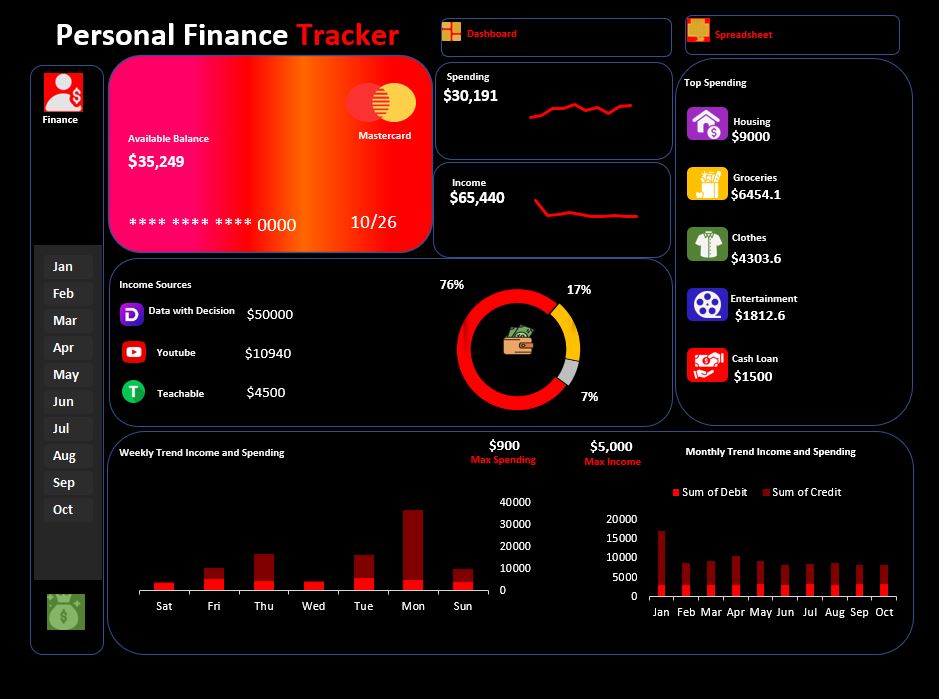Click the Groceries amount $6454.1
The height and width of the screenshot is (699, 939).
[x=756, y=195]
